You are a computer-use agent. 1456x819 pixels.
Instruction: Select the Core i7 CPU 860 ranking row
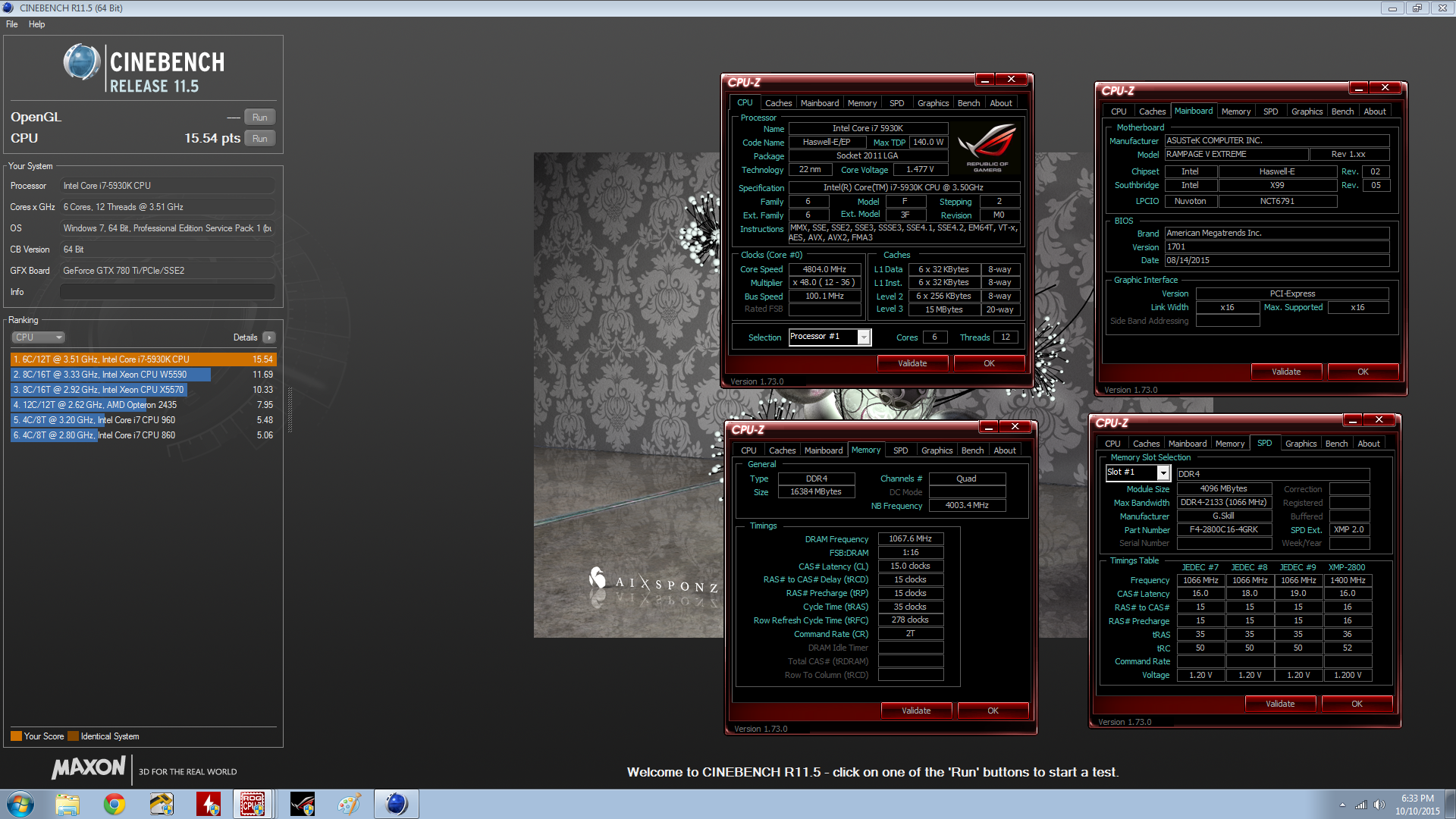point(143,435)
